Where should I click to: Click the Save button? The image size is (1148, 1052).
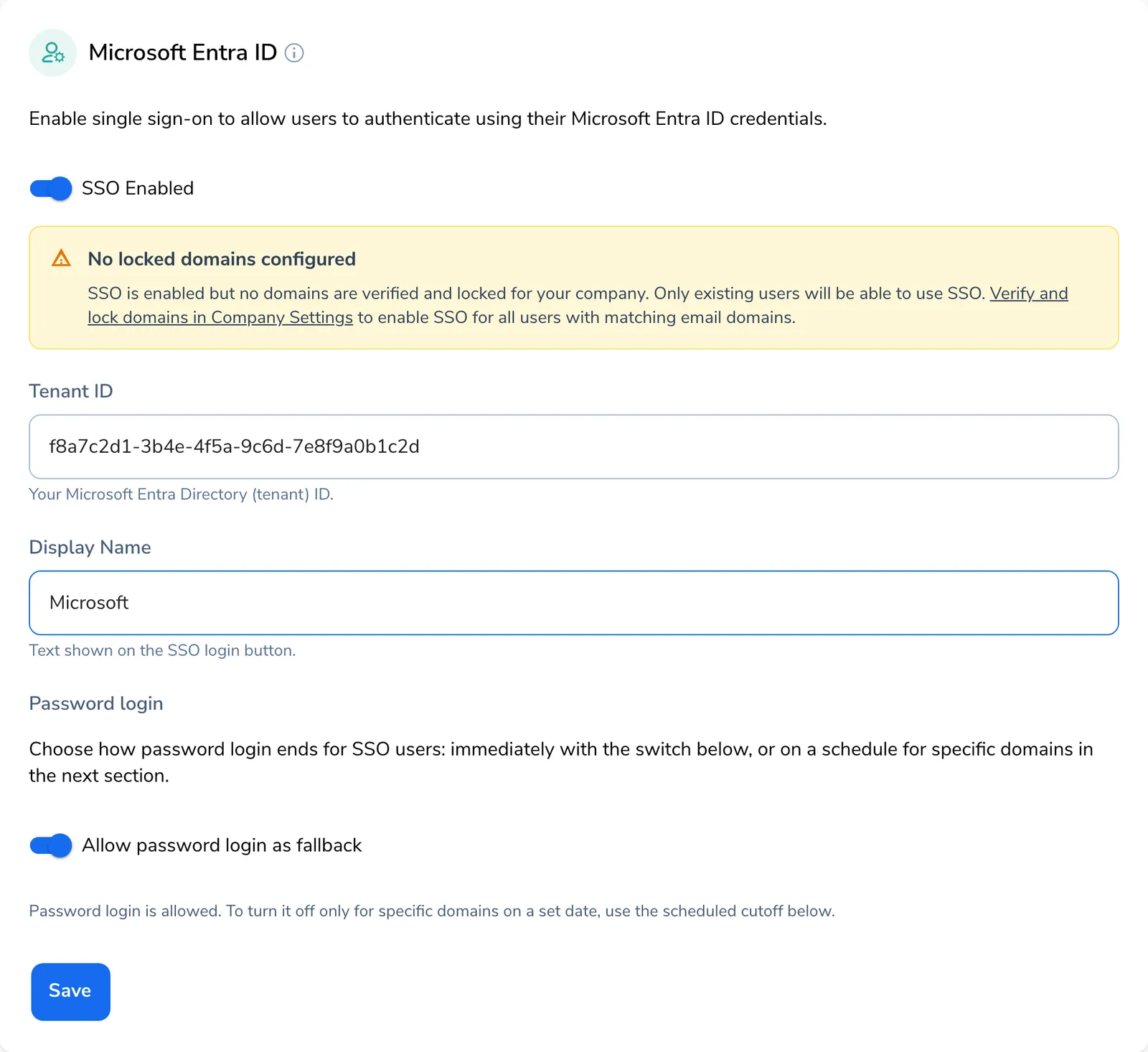pyautogui.click(x=70, y=991)
